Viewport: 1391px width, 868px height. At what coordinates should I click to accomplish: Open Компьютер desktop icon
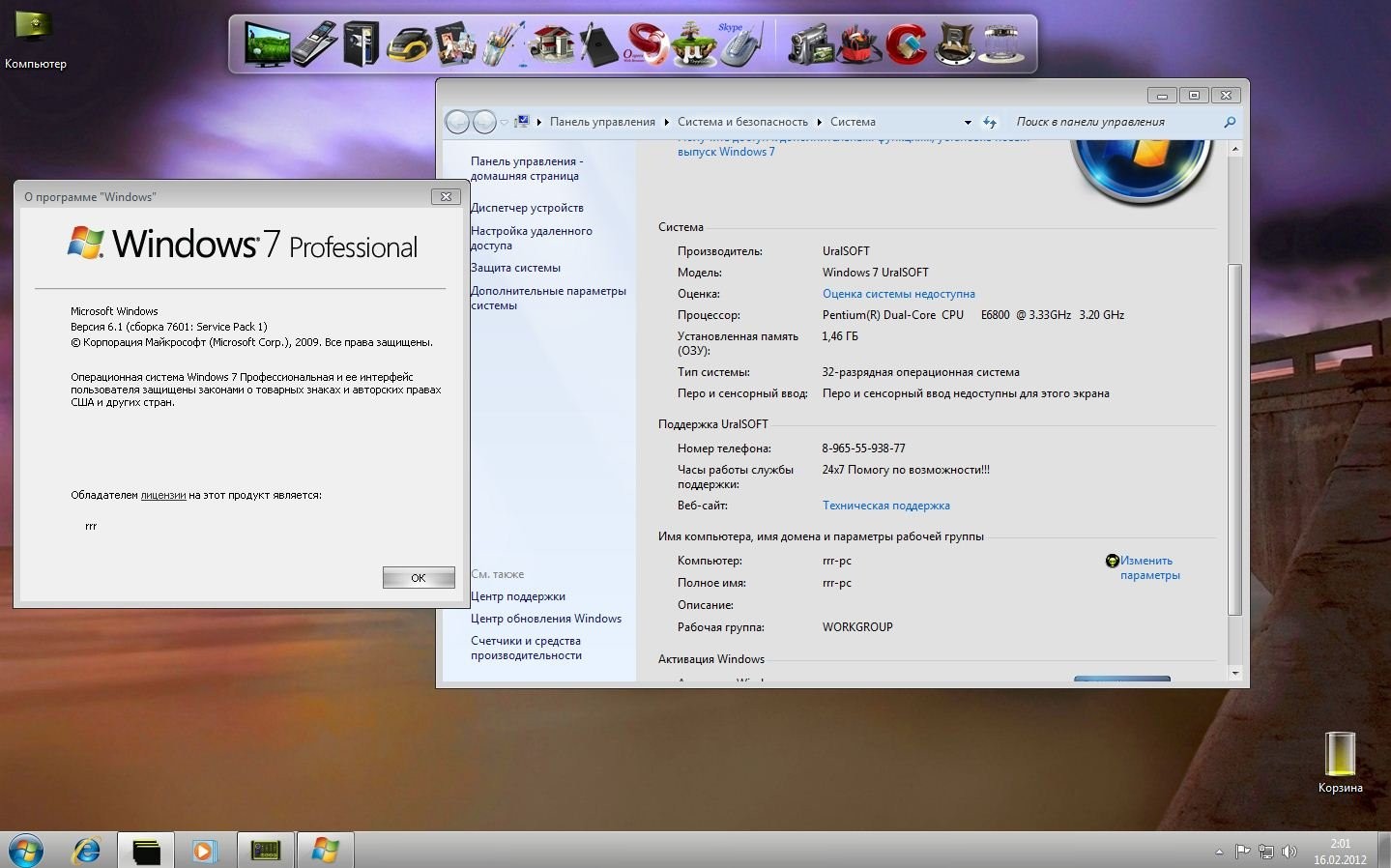(35, 39)
